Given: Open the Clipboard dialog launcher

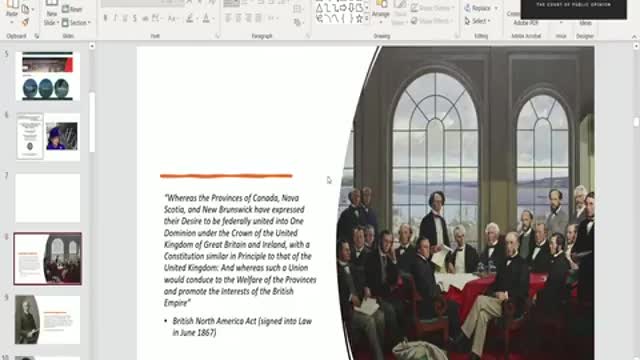Looking at the screenshot, I should (x=37, y=36).
